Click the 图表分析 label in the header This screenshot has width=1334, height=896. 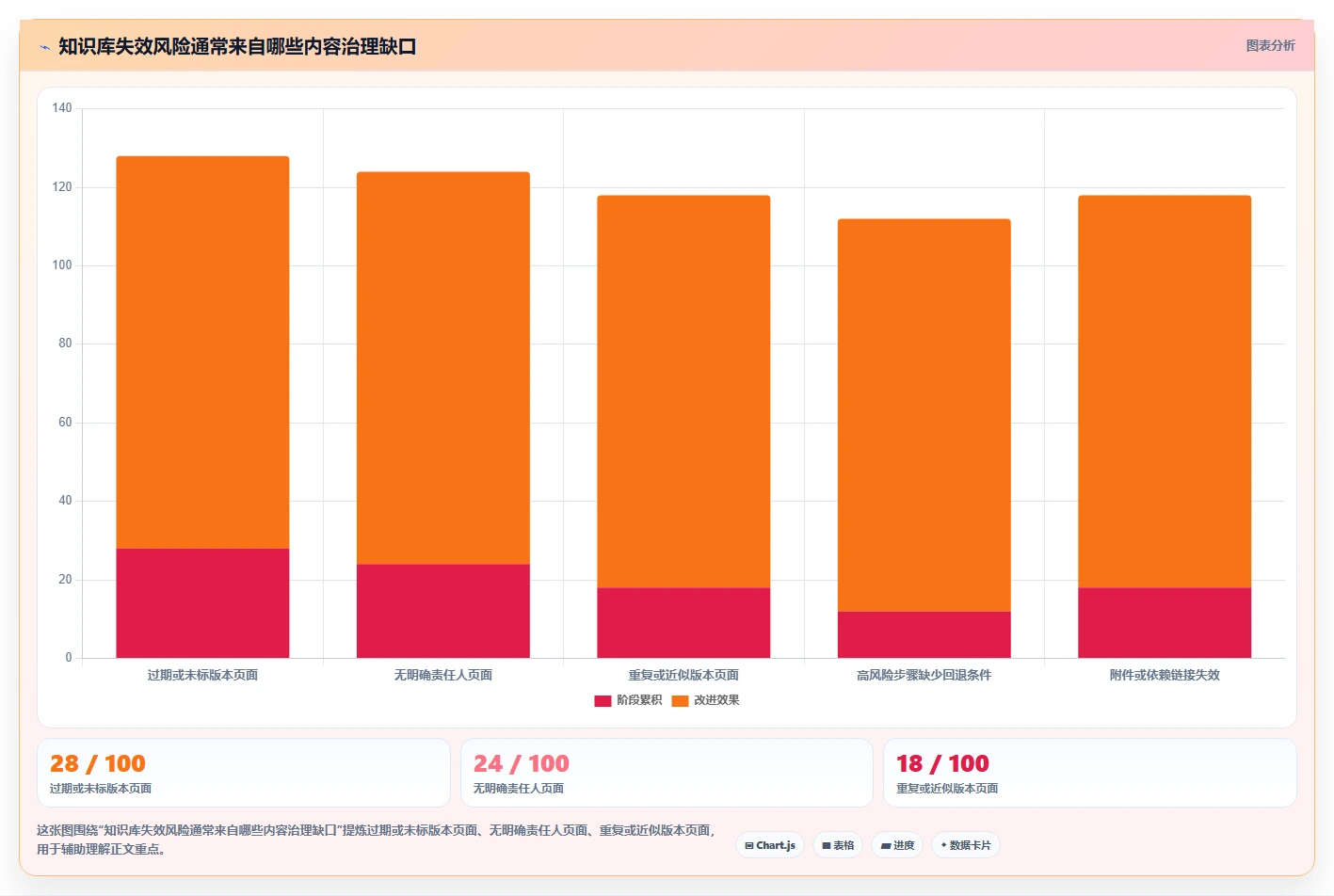coord(1270,45)
